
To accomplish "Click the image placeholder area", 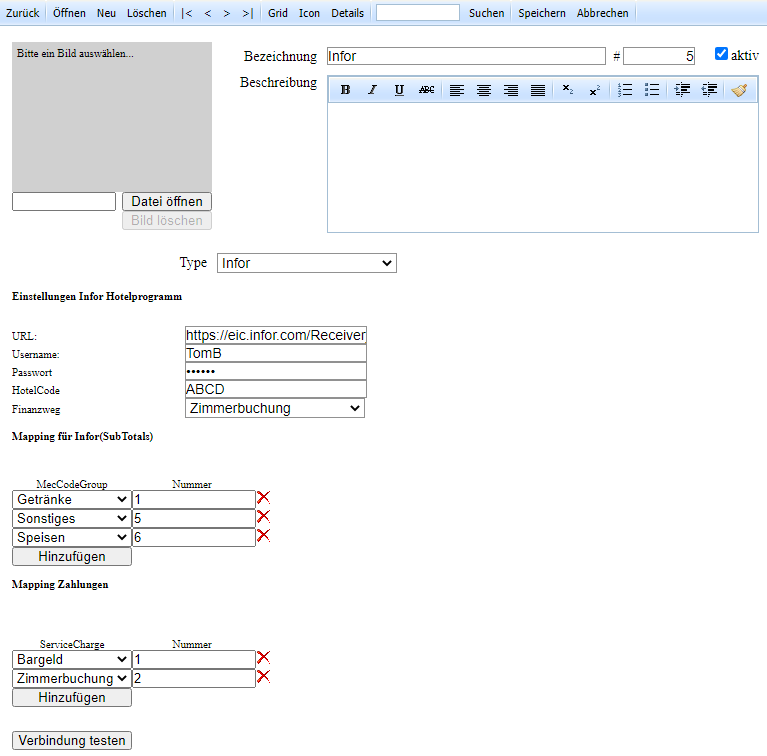I will pos(112,117).
